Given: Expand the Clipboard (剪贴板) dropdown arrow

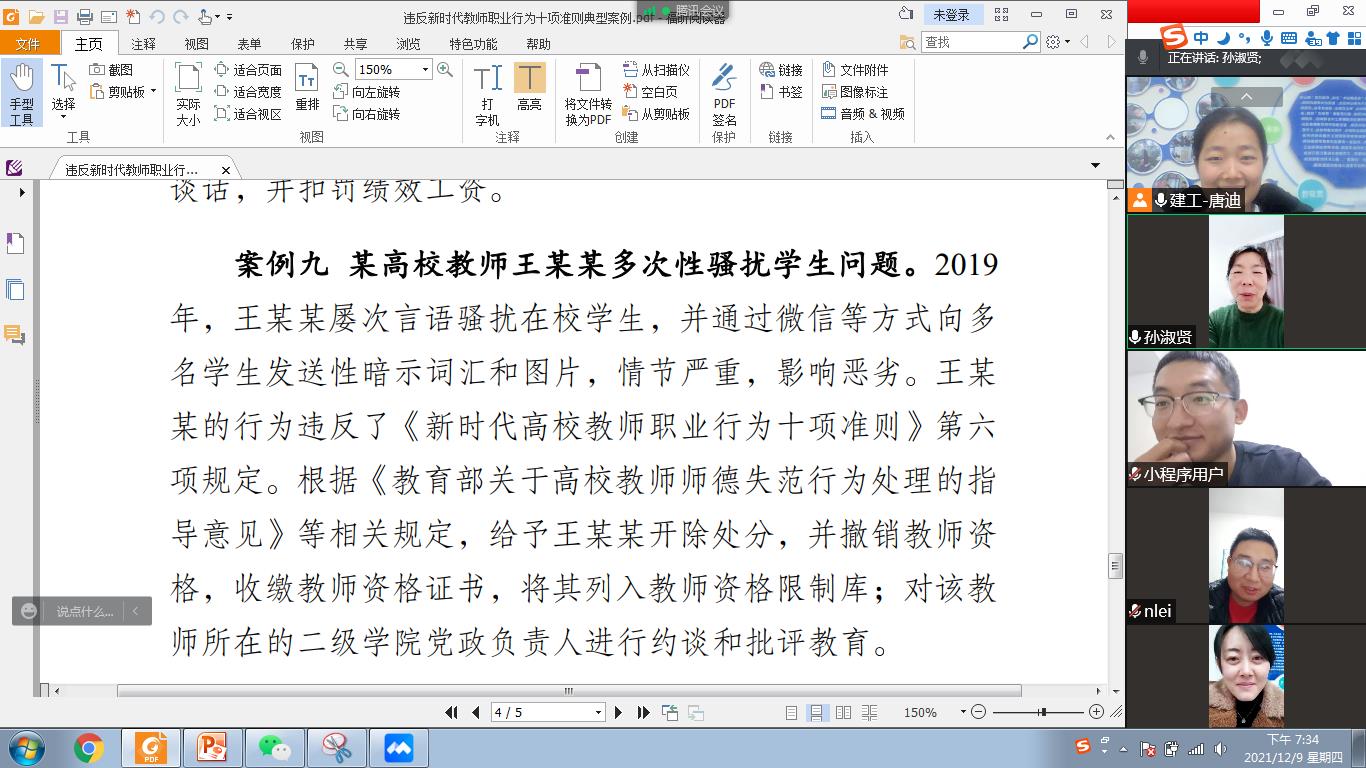Looking at the screenshot, I should (x=154, y=92).
